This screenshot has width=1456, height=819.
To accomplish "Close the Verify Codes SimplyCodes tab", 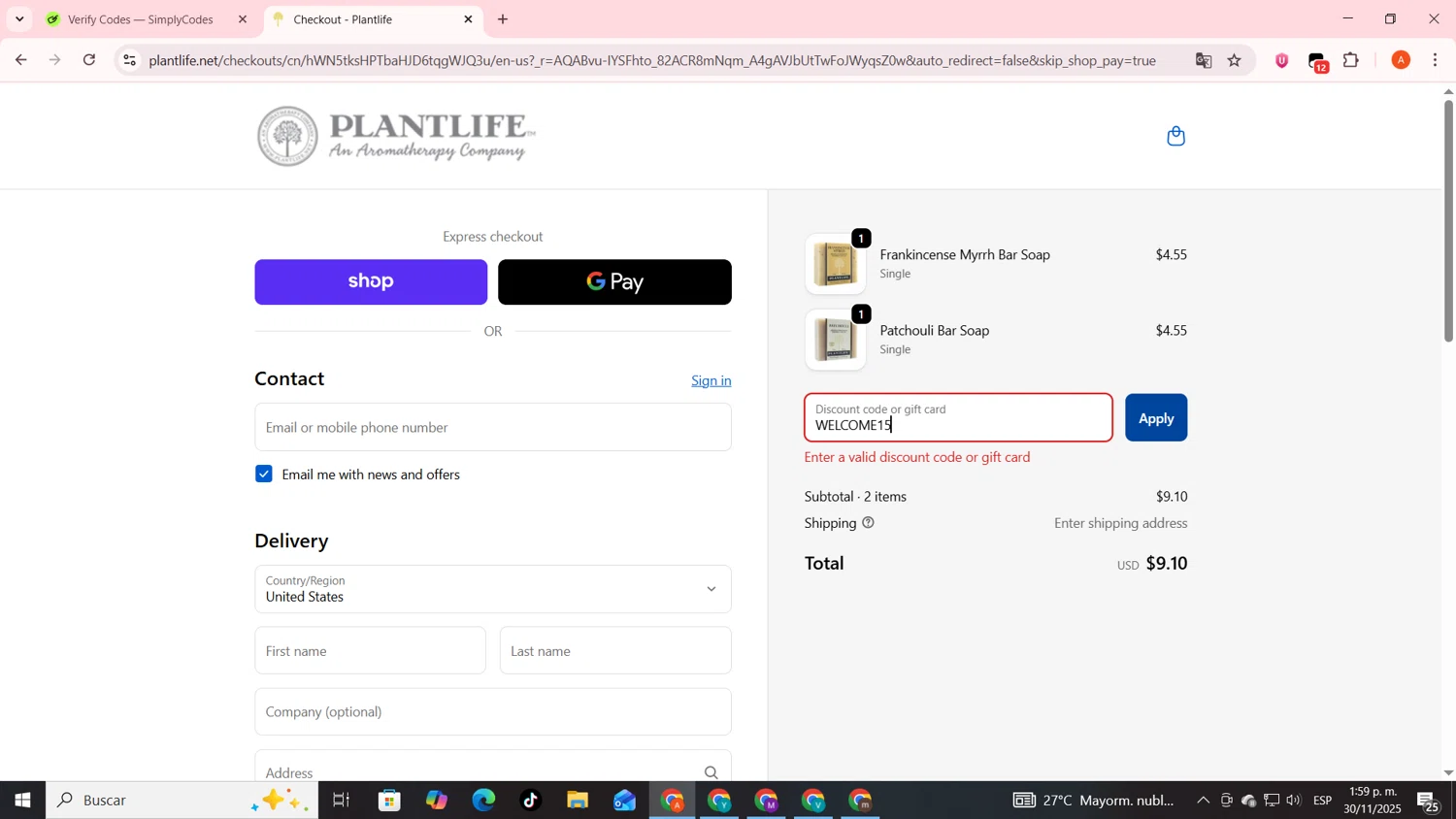I will click(243, 19).
